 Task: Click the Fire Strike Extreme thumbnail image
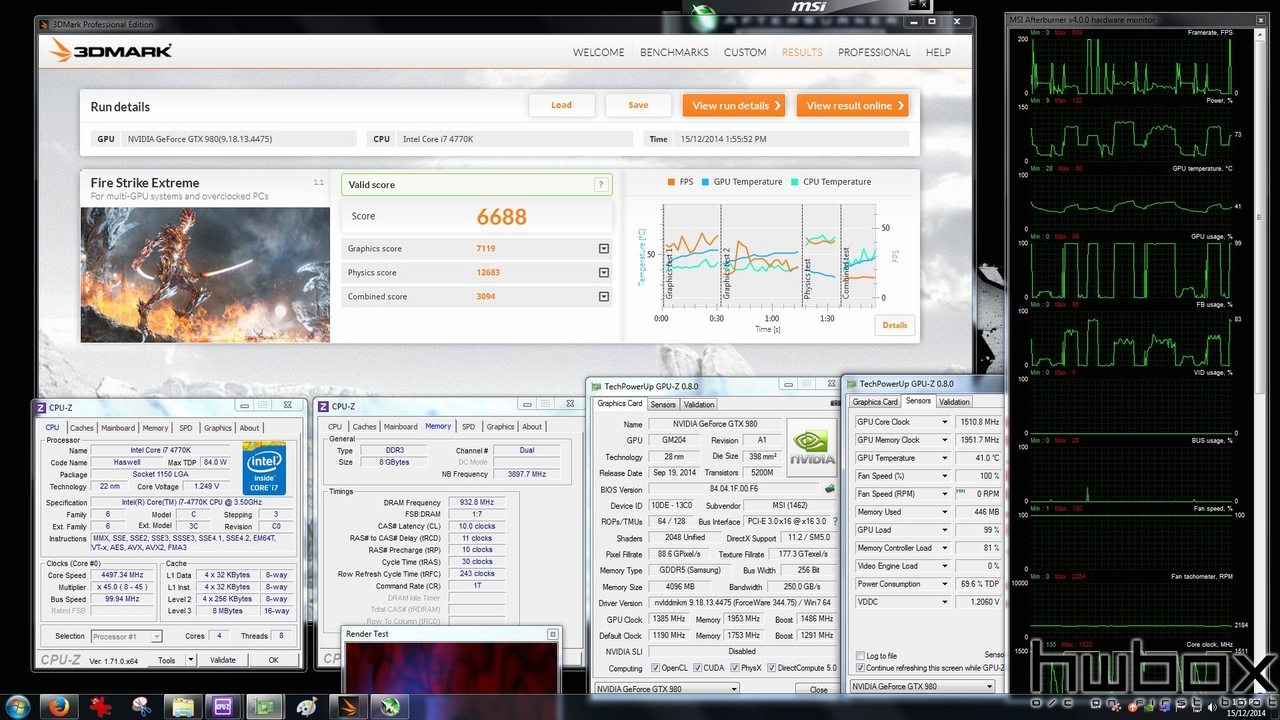click(x=205, y=274)
